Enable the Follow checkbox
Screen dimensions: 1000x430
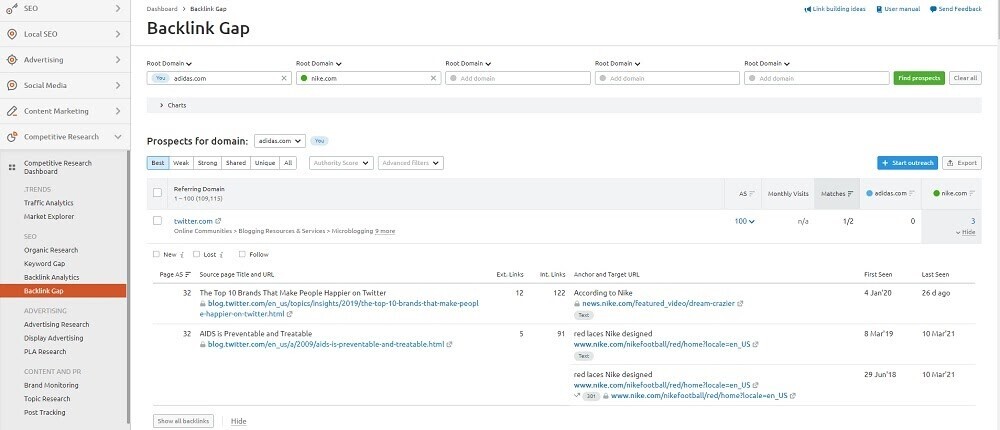(242, 255)
